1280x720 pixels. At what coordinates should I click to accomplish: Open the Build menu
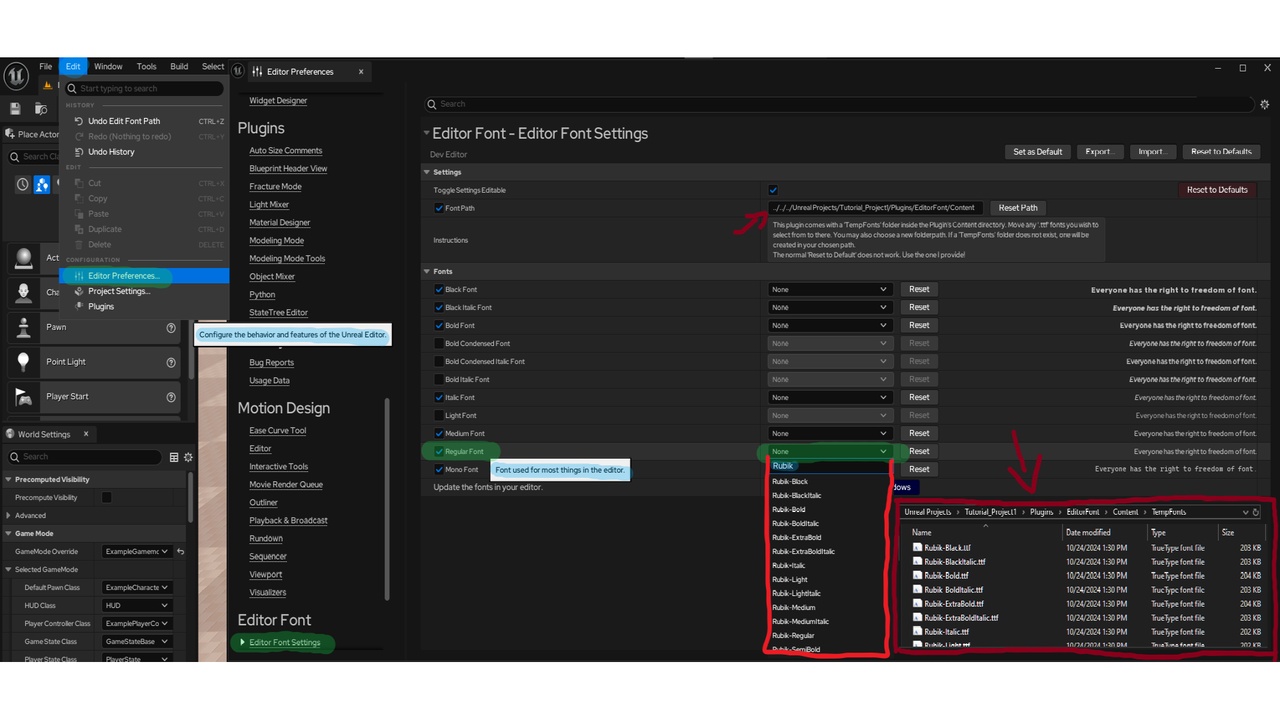click(x=179, y=67)
